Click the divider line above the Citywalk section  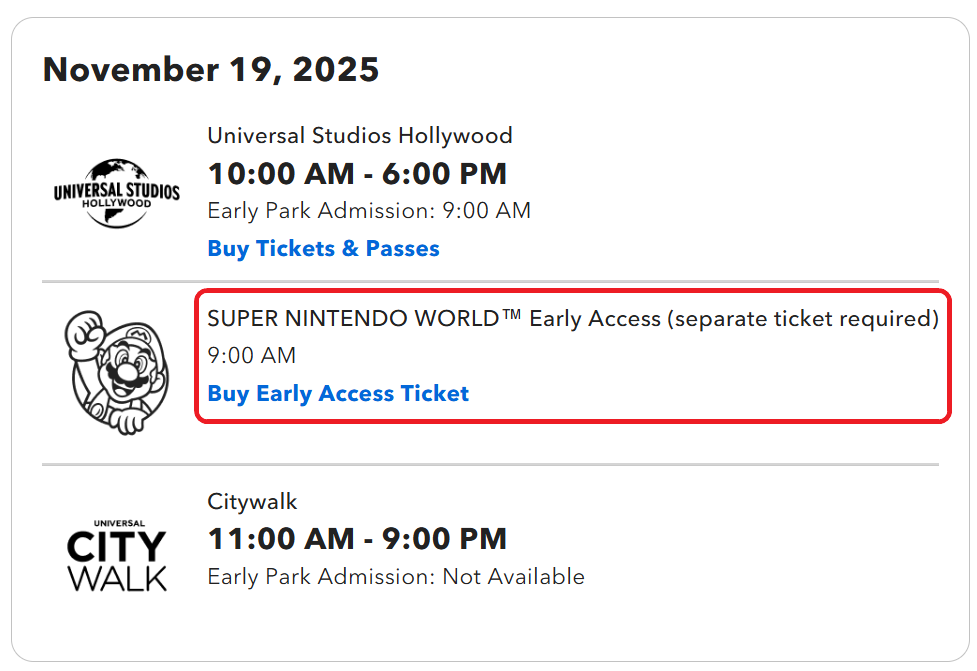pyautogui.click(x=490, y=464)
